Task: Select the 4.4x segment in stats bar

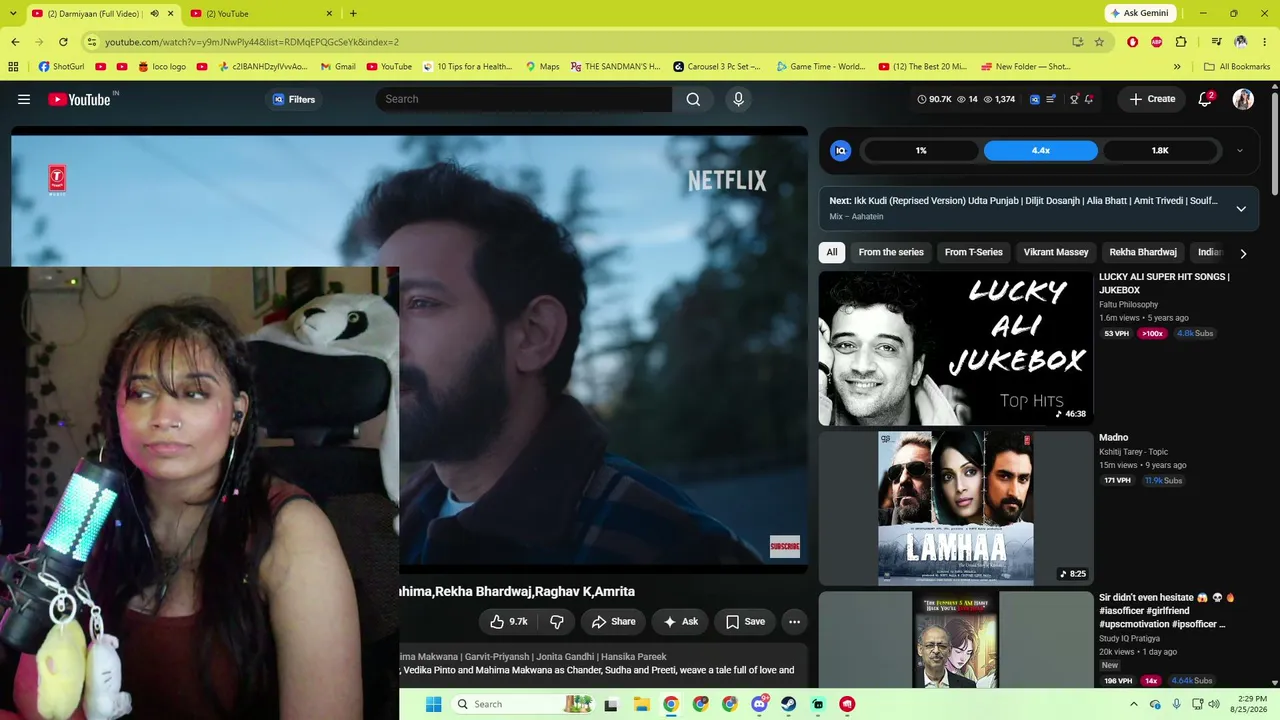Action: 1041,150
